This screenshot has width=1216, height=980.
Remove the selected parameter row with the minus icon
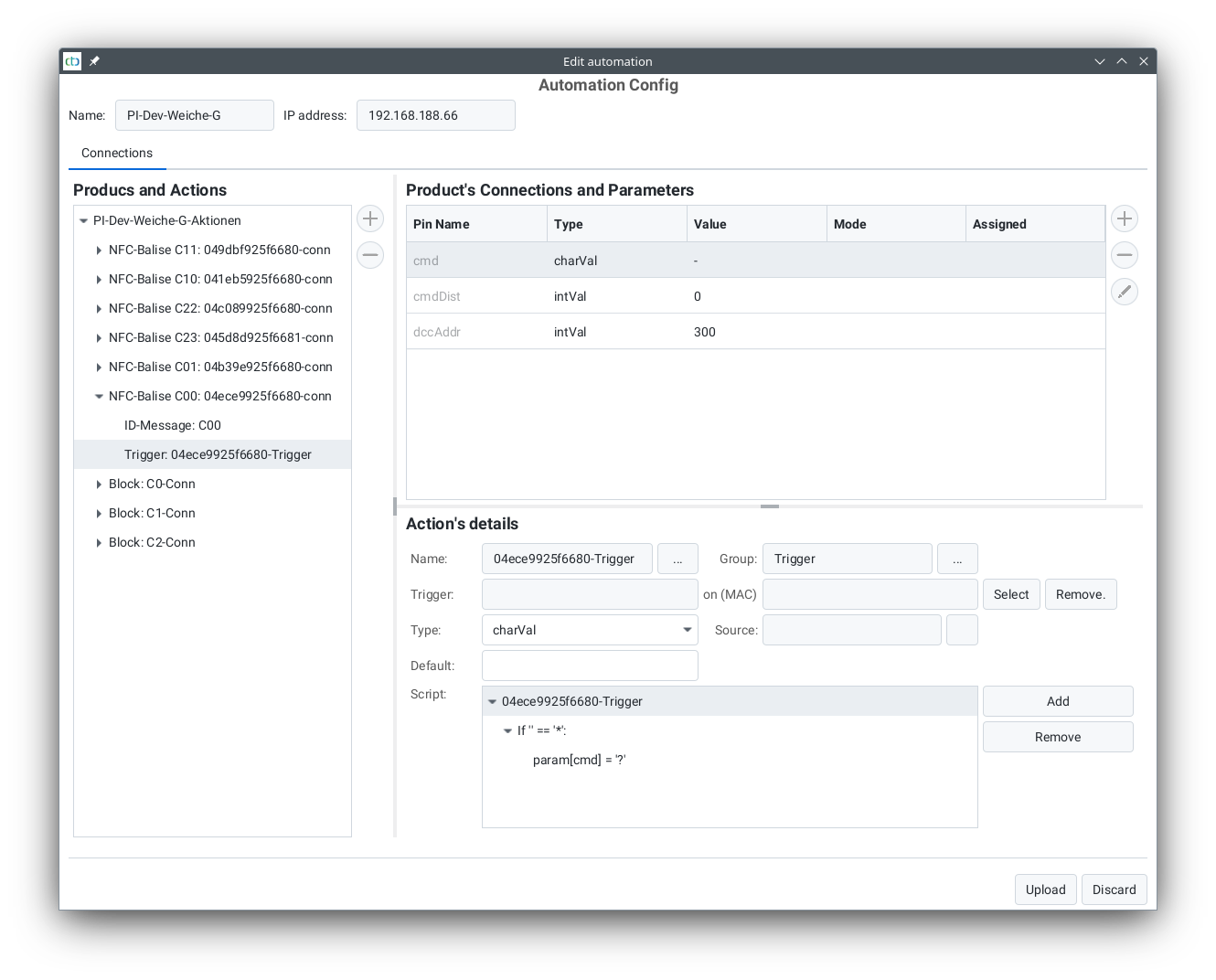pyautogui.click(x=1125, y=255)
